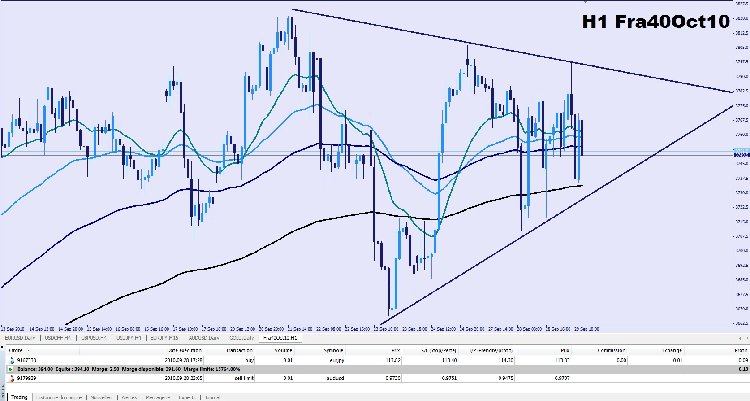Click the H1 Fra40Oct10 chart label

click(x=655, y=22)
